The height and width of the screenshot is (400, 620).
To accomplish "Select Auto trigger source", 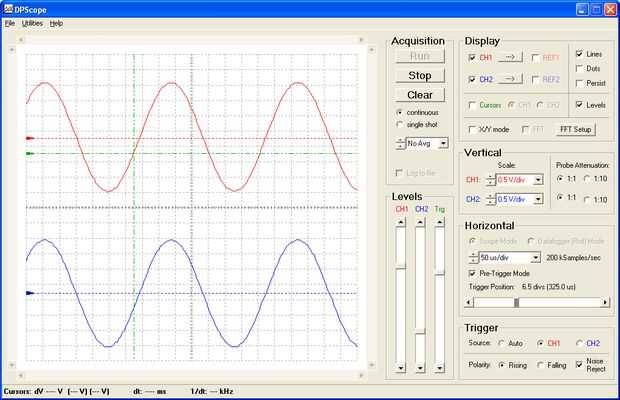I will tap(501, 343).
